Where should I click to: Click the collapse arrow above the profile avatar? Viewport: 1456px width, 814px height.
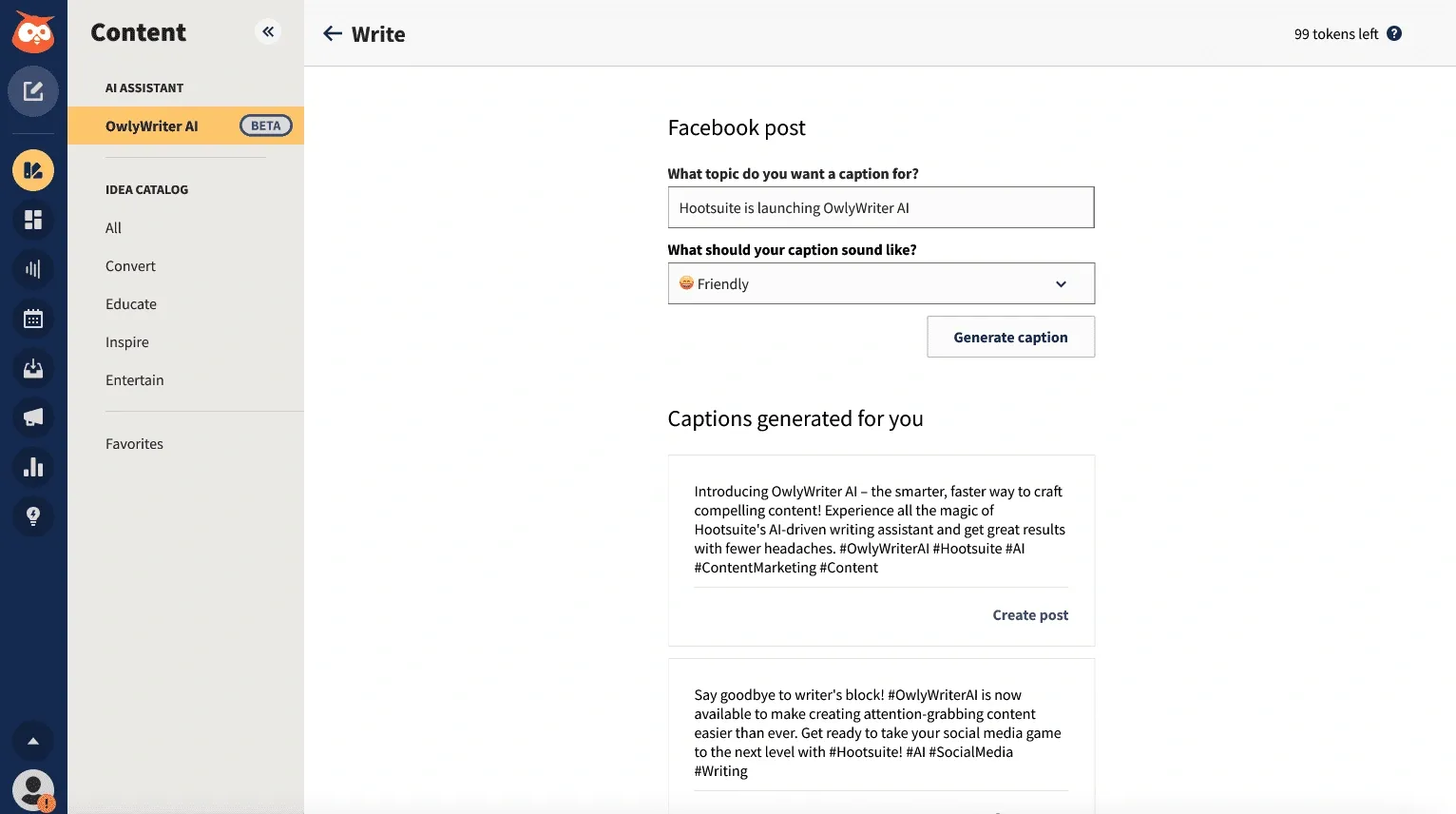click(33, 741)
